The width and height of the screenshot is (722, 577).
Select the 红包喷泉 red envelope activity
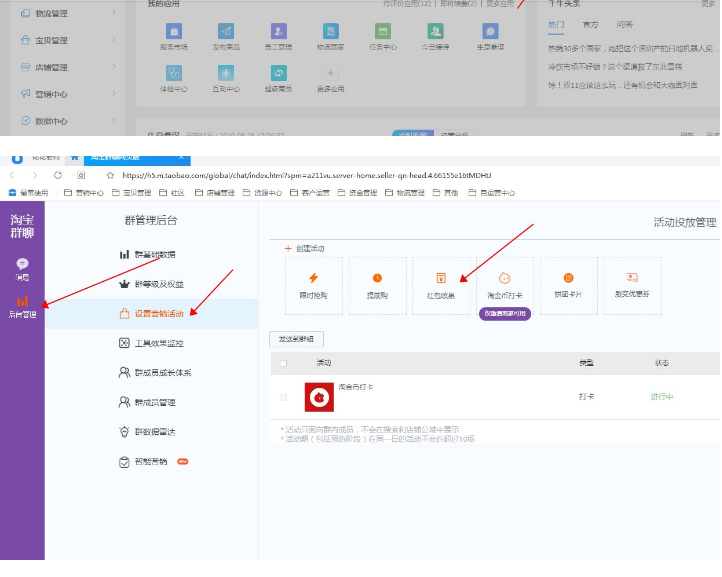(441, 285)
